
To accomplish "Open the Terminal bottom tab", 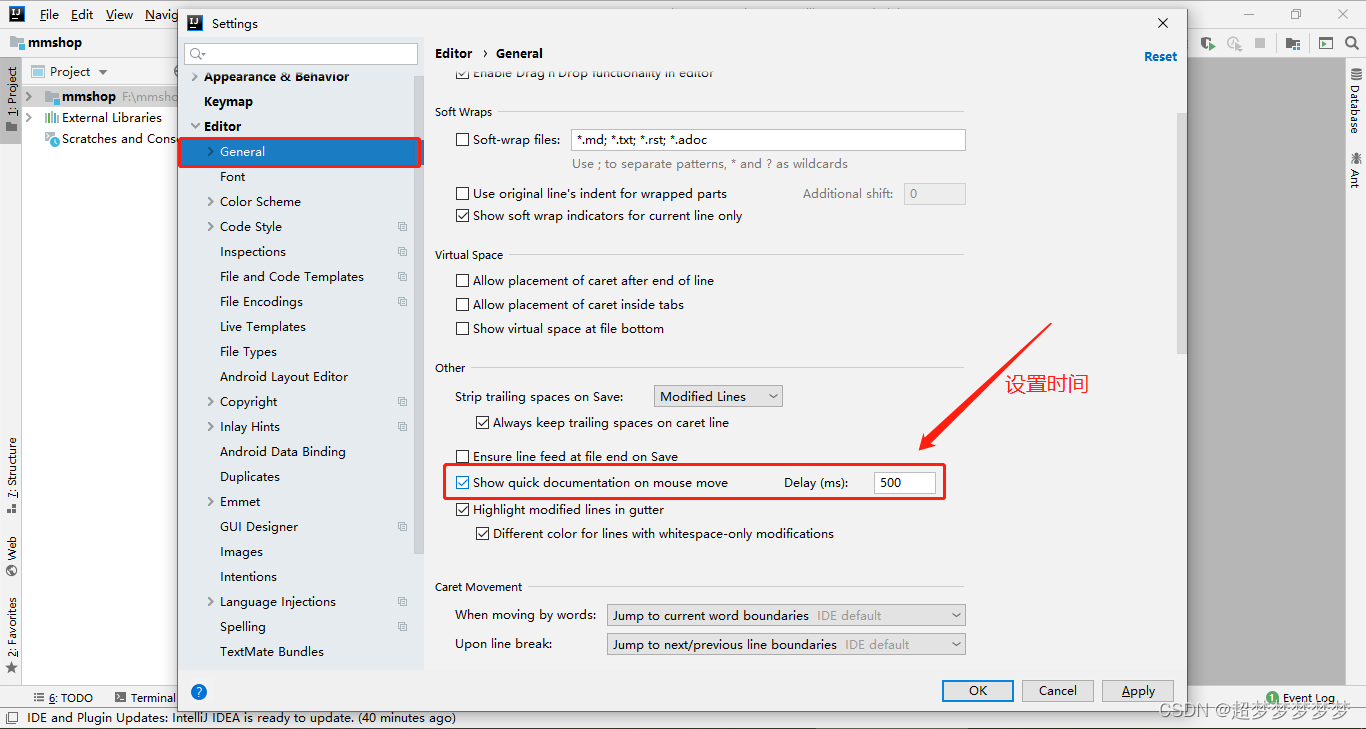I will (x=145, y=698).
